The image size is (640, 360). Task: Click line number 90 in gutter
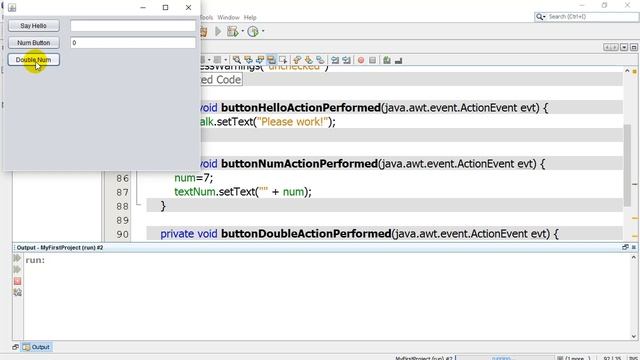122,234
